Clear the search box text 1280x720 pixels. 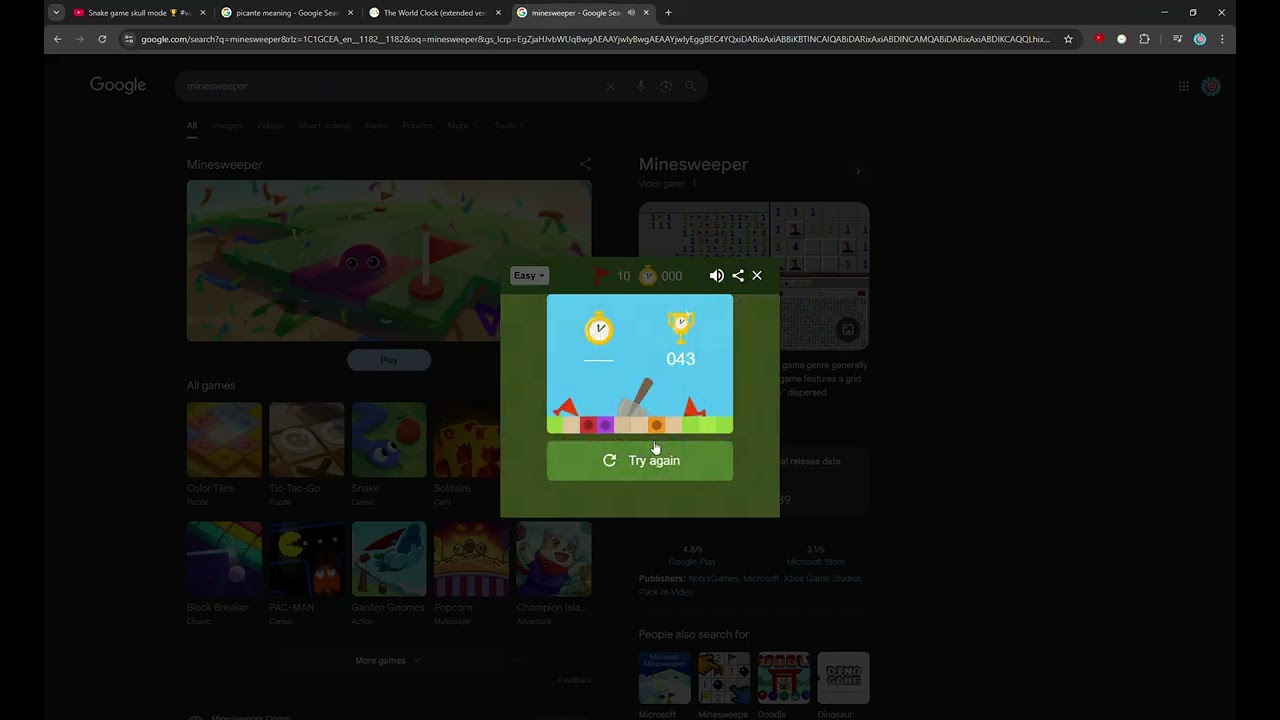[611, 86]
